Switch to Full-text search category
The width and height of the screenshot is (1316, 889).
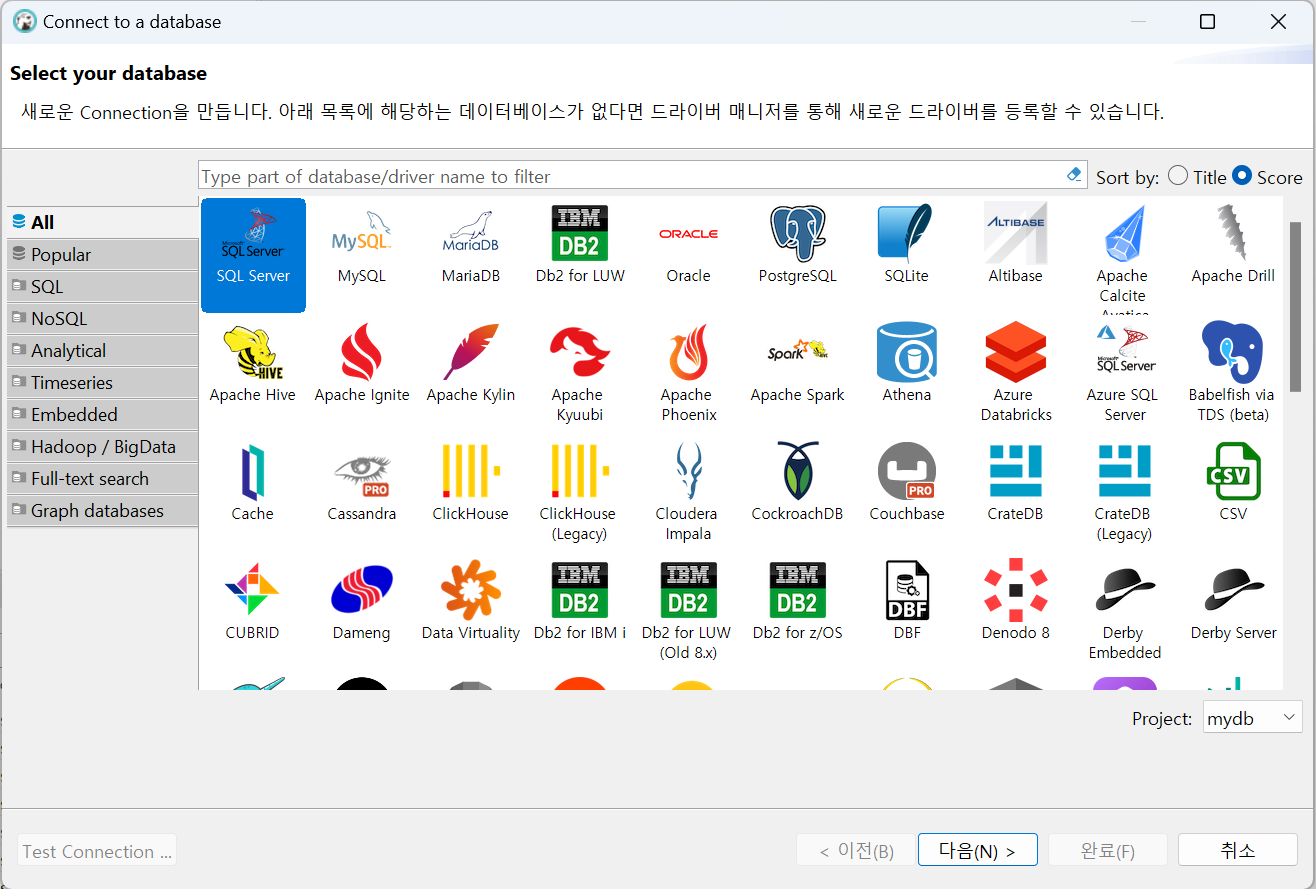(x=102, y=478)
